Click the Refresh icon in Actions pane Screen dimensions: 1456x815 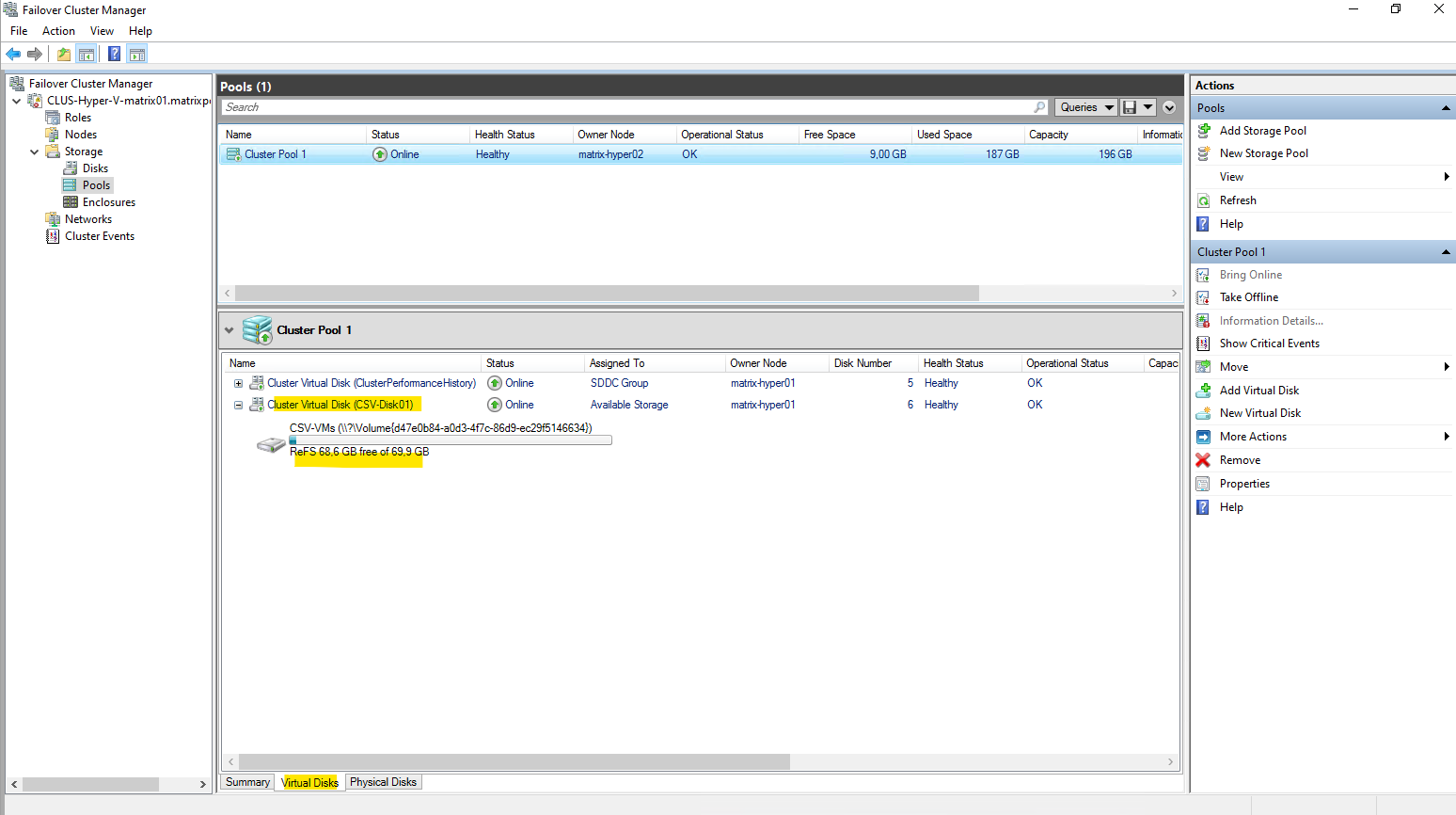[x=1203, y=200]
